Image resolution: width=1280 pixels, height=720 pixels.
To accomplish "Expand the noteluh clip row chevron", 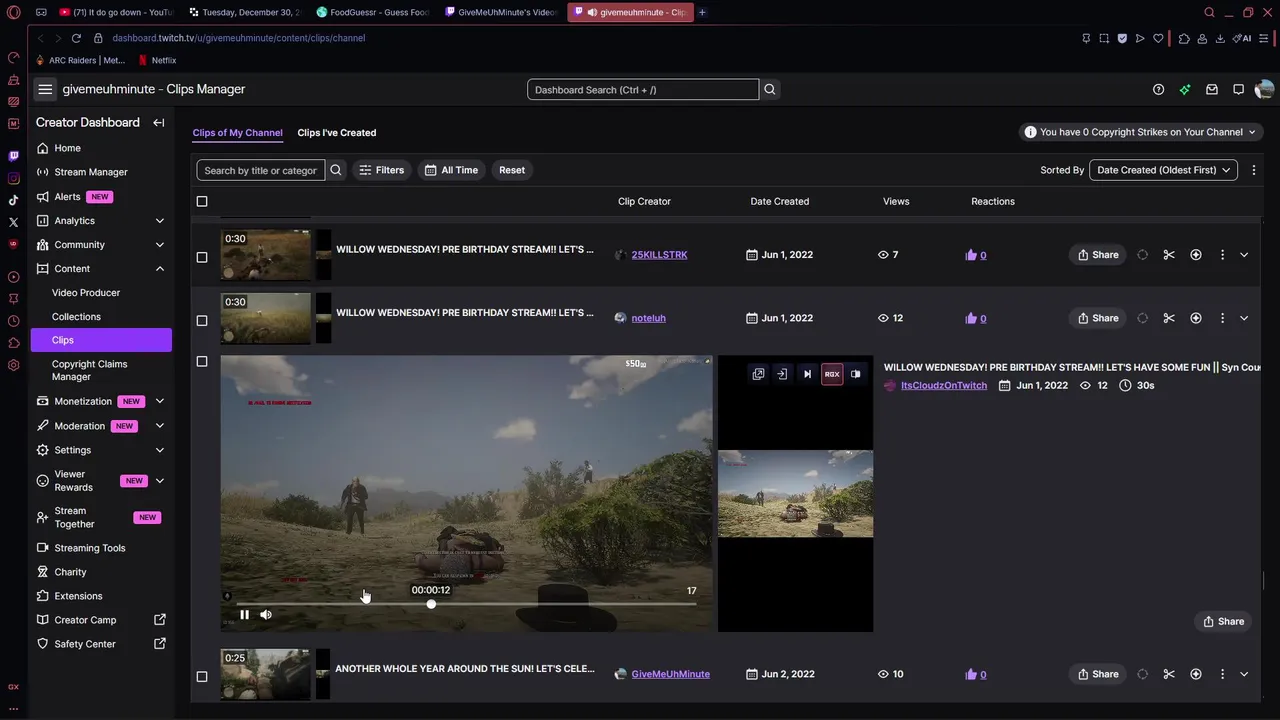I will (1244, 318).
